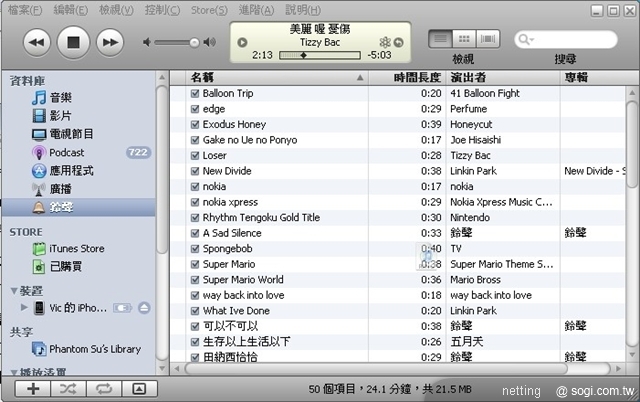Image resolution: width=640 pixels, height=402 pixels.
Task: Open the 說明(H) menu
Action: (x=303, y=10)
